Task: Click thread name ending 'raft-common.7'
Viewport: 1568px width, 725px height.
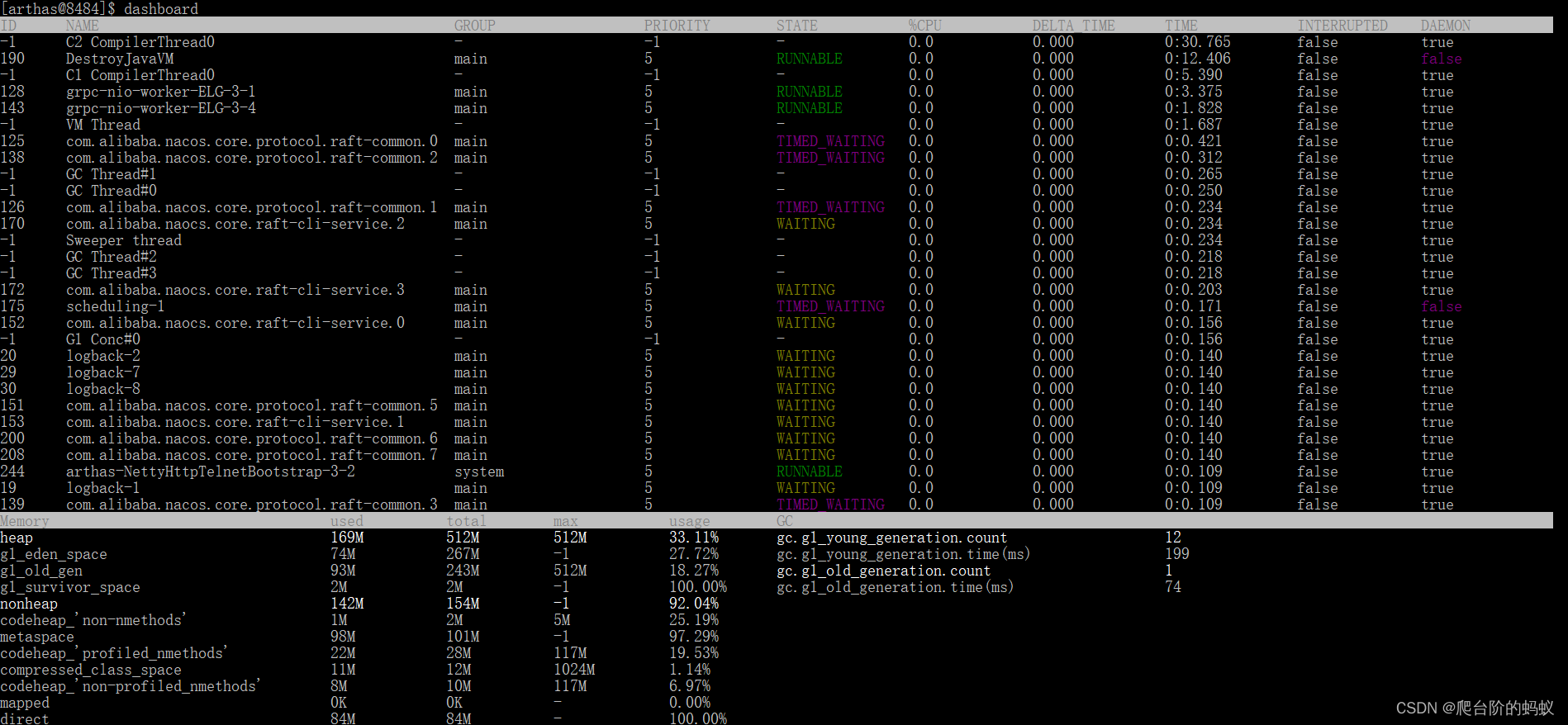Action: (252, 455)
